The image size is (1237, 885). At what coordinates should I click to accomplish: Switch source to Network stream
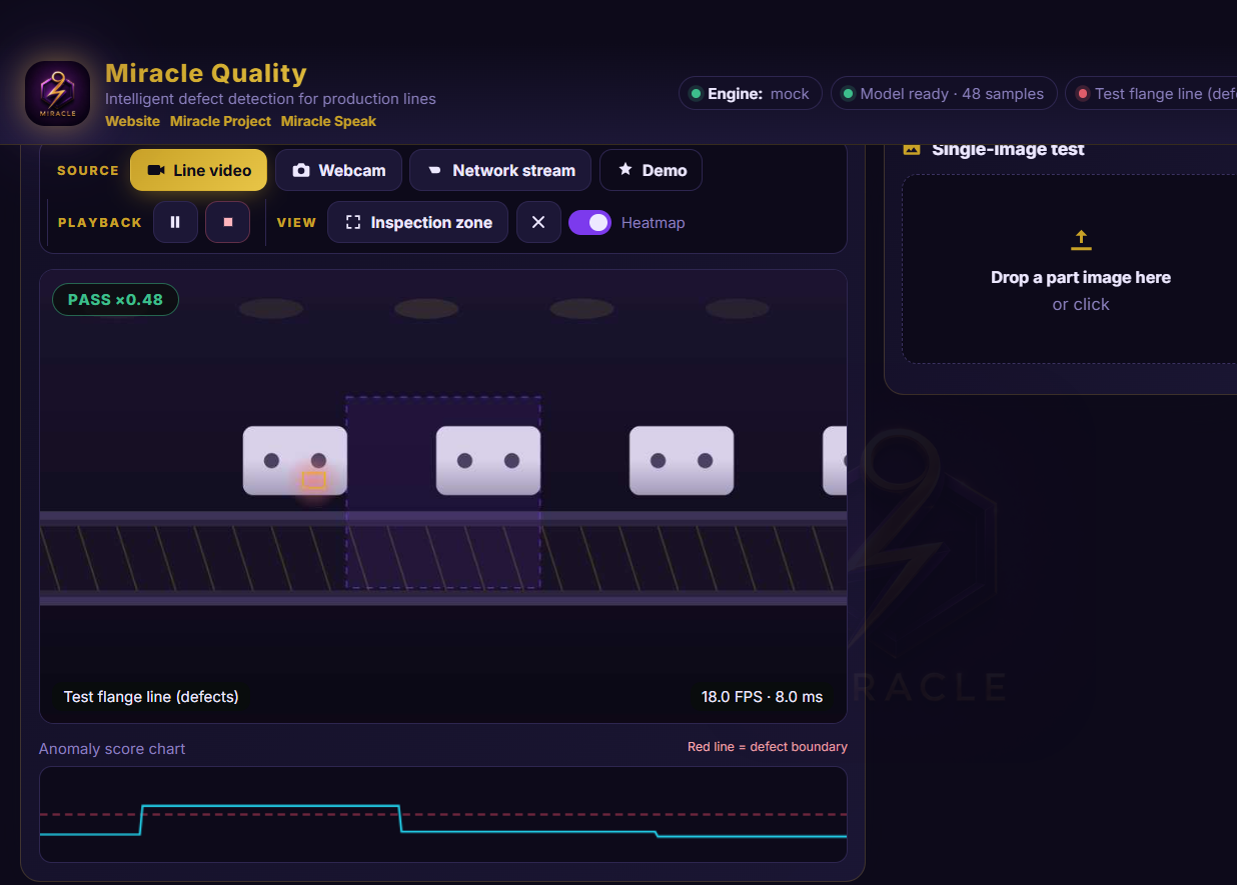[500, 170]
